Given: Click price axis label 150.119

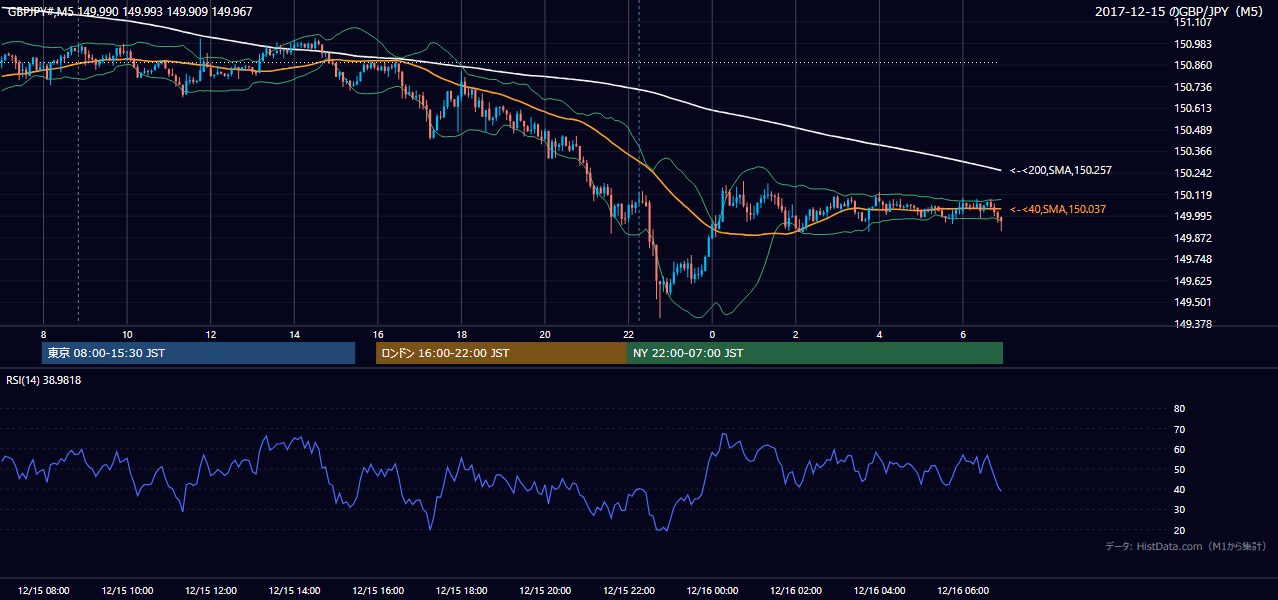Looking at the screenshot, I should [x=1193, y=195].
